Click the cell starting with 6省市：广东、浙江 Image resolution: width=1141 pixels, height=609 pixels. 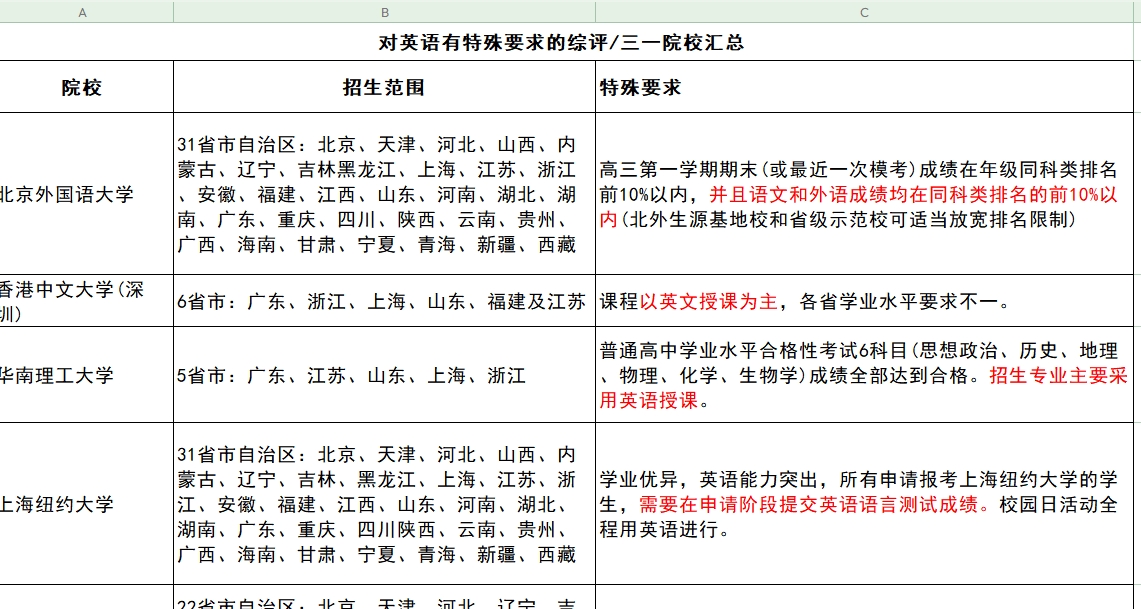(x=383, y=297)
